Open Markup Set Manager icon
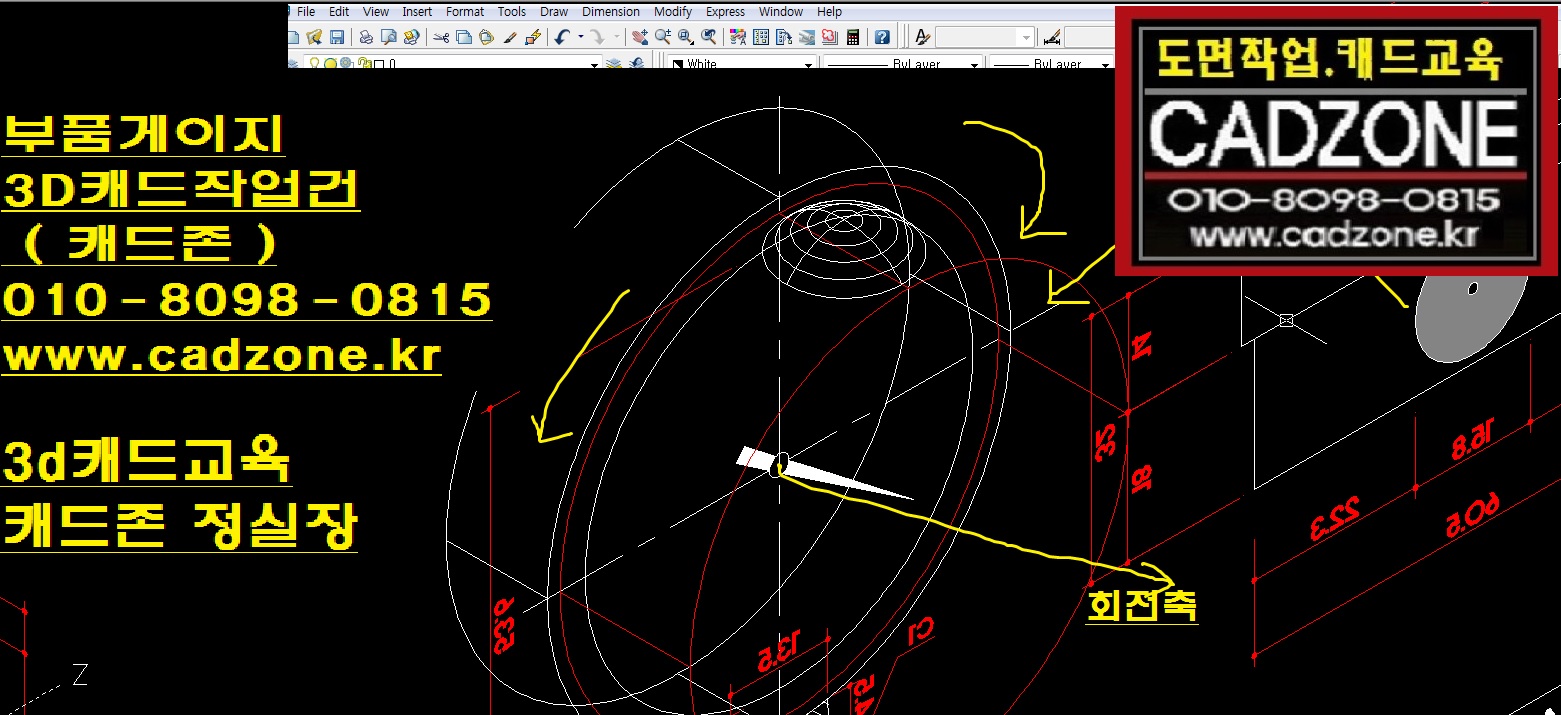Viewport: 1561px width, 715px height. click(x=830, y=37)
